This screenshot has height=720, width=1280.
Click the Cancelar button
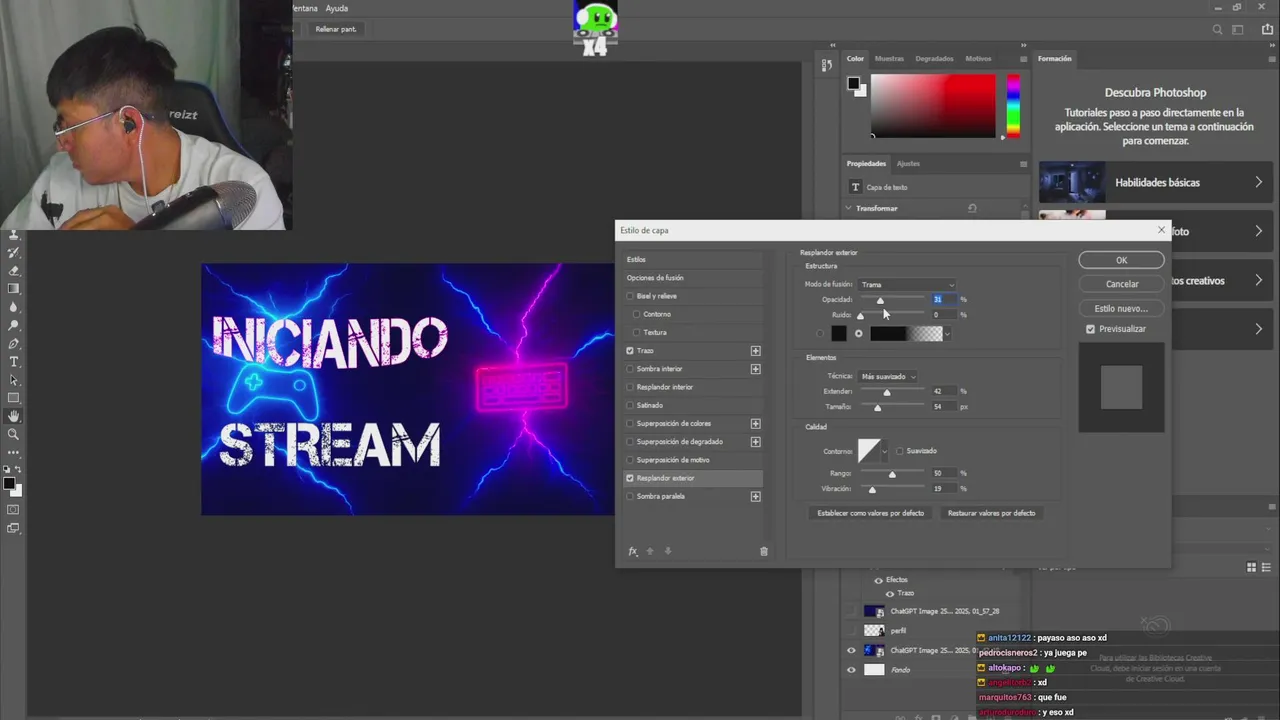[1121, 284]
